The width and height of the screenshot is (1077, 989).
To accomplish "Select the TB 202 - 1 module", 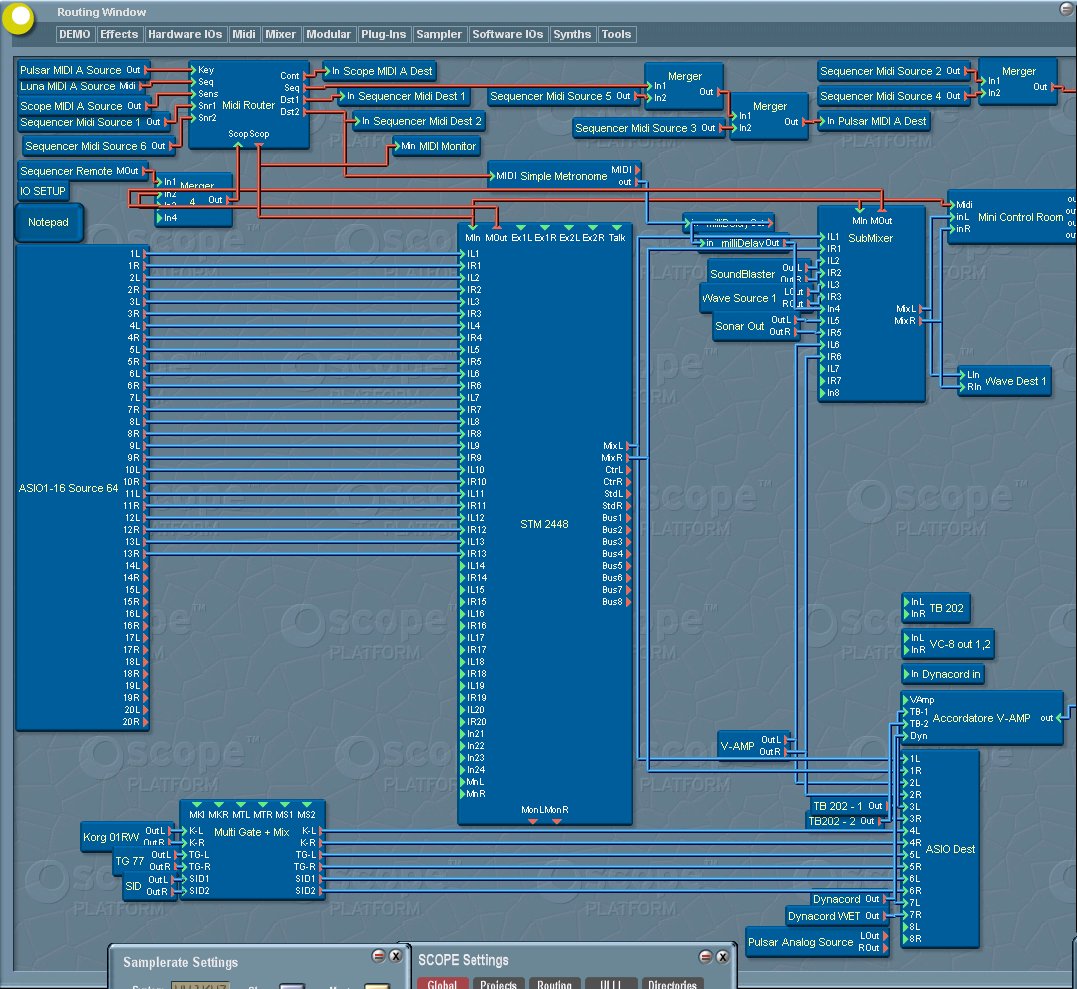I will [x=848, y=806].
